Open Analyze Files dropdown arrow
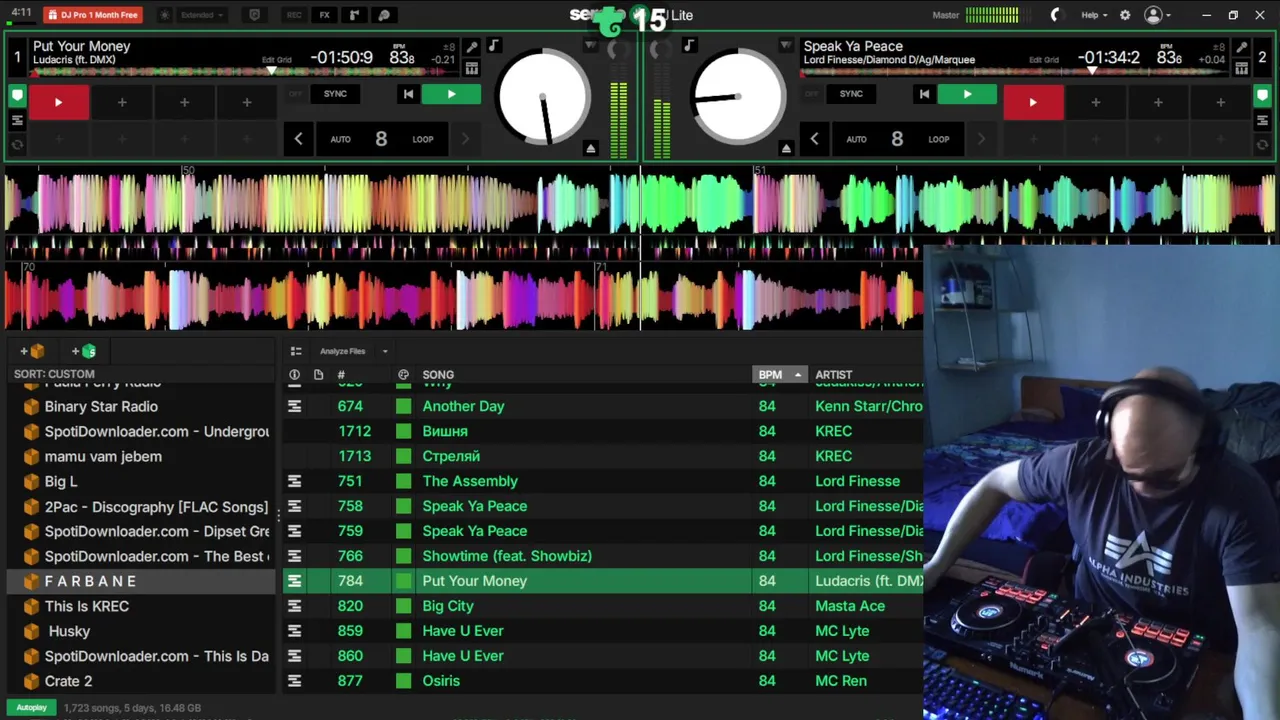The image size is (1280, 720). pyautogui.click(x=385, y=351)
